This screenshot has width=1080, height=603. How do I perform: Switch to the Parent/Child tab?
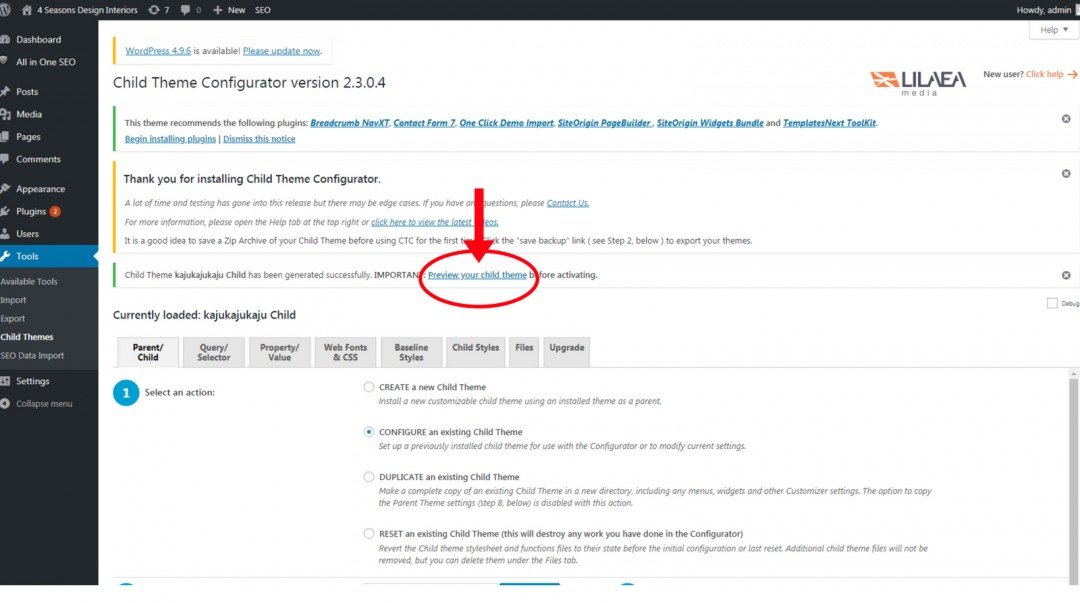click(148, 352)
